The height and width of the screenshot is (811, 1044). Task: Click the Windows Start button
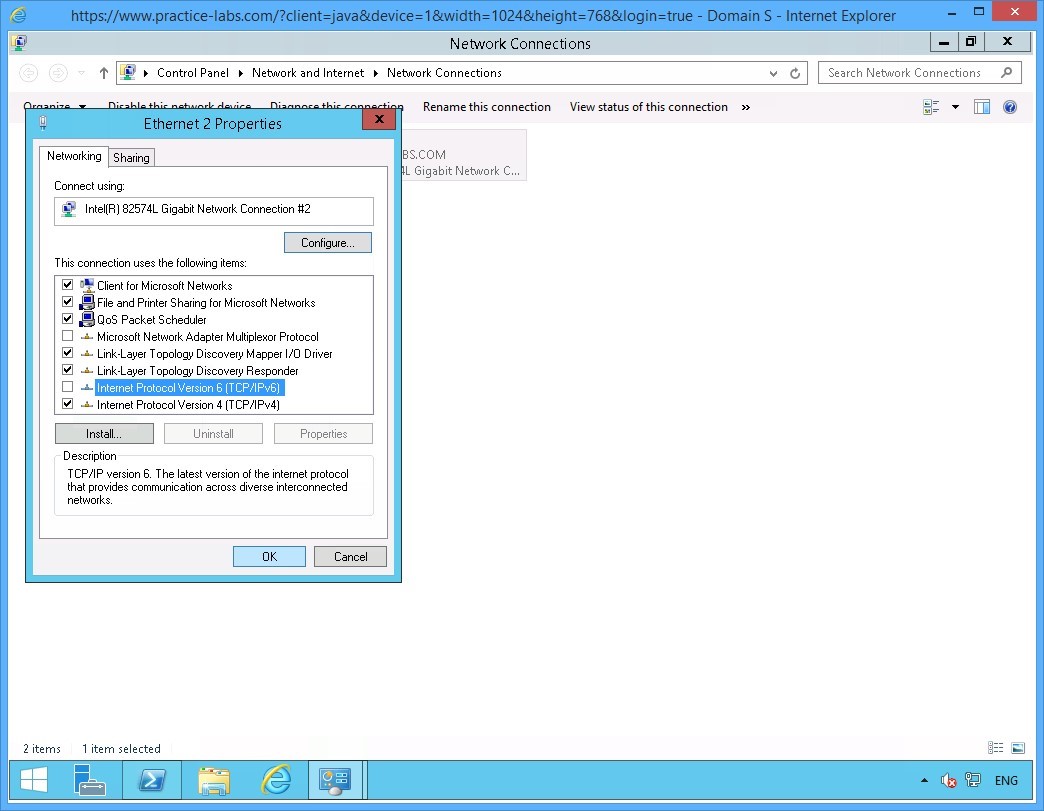click(x=35, y=780)
